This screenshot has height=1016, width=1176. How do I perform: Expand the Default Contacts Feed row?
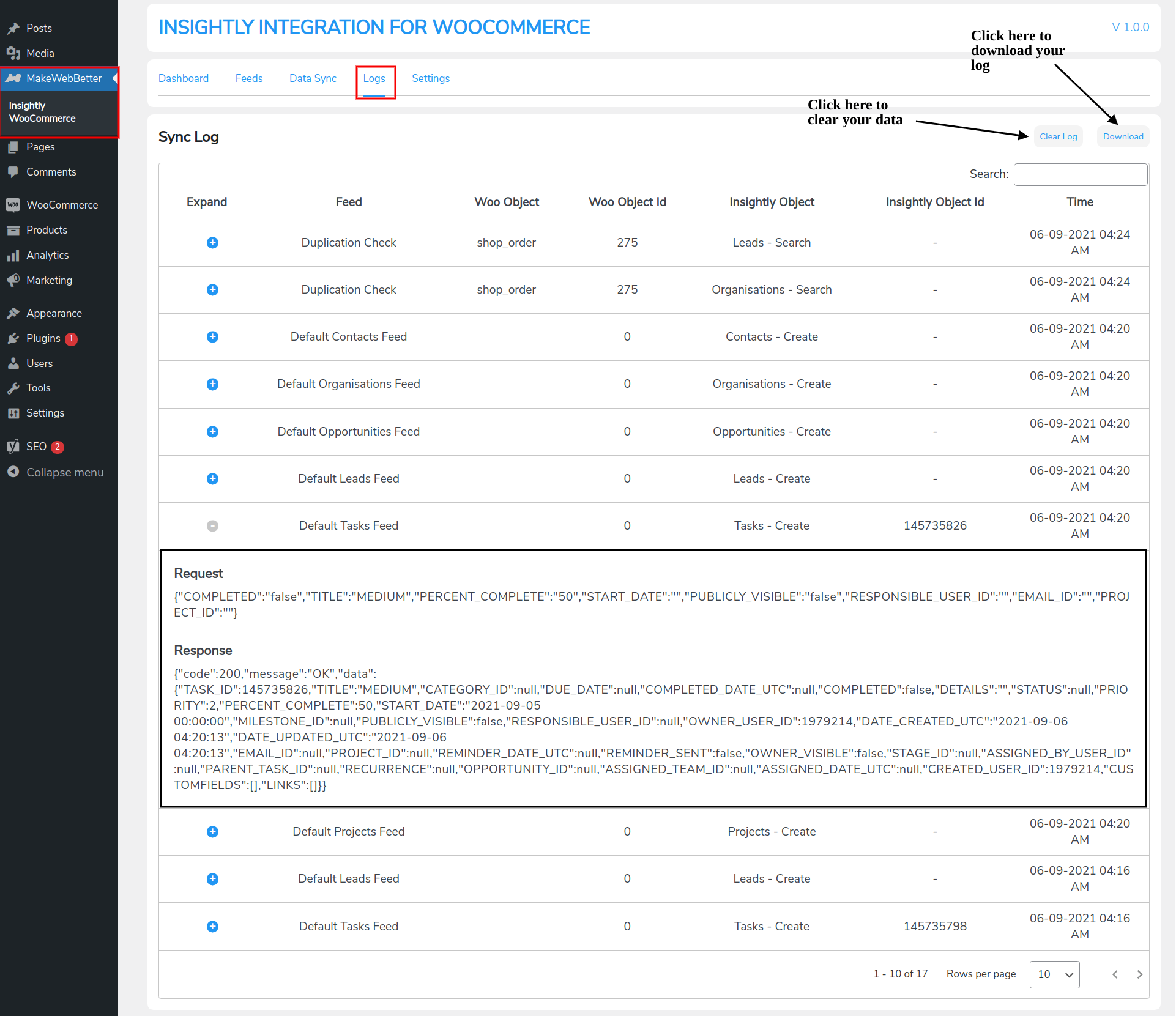click(x=212, y=337)
